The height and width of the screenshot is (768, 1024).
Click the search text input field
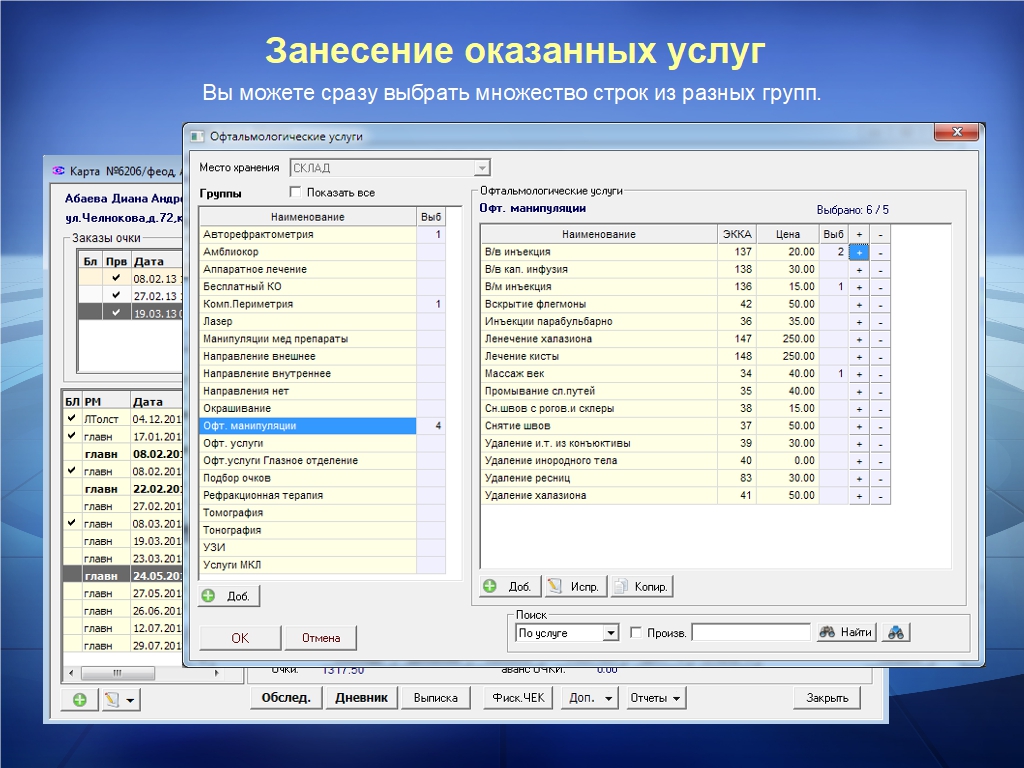click(x=750, y=633)
